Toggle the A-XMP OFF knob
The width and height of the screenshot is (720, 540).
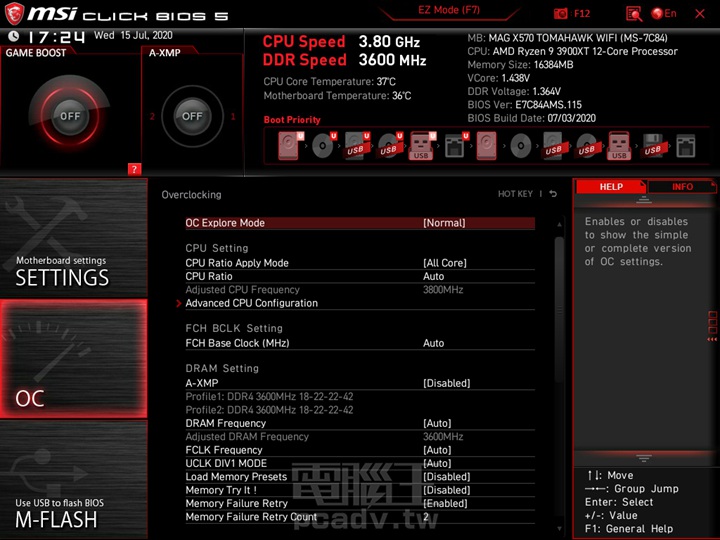(x=192, y=116)
